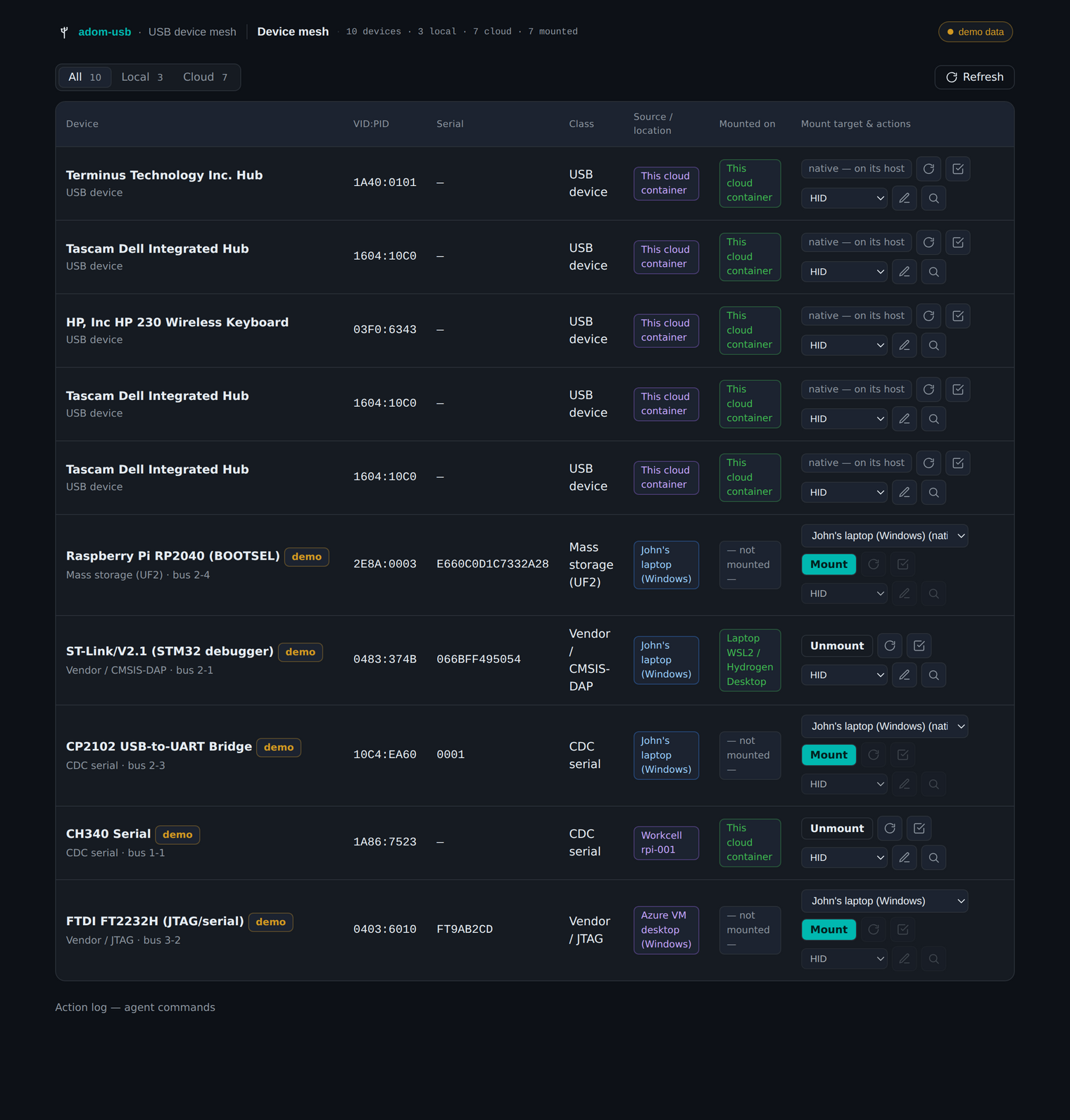This screenshot has width=1070, height=1120.
Task: Toggle the checkbox icon on the CH340 Serial row
Action: click(x=919, y=829)
